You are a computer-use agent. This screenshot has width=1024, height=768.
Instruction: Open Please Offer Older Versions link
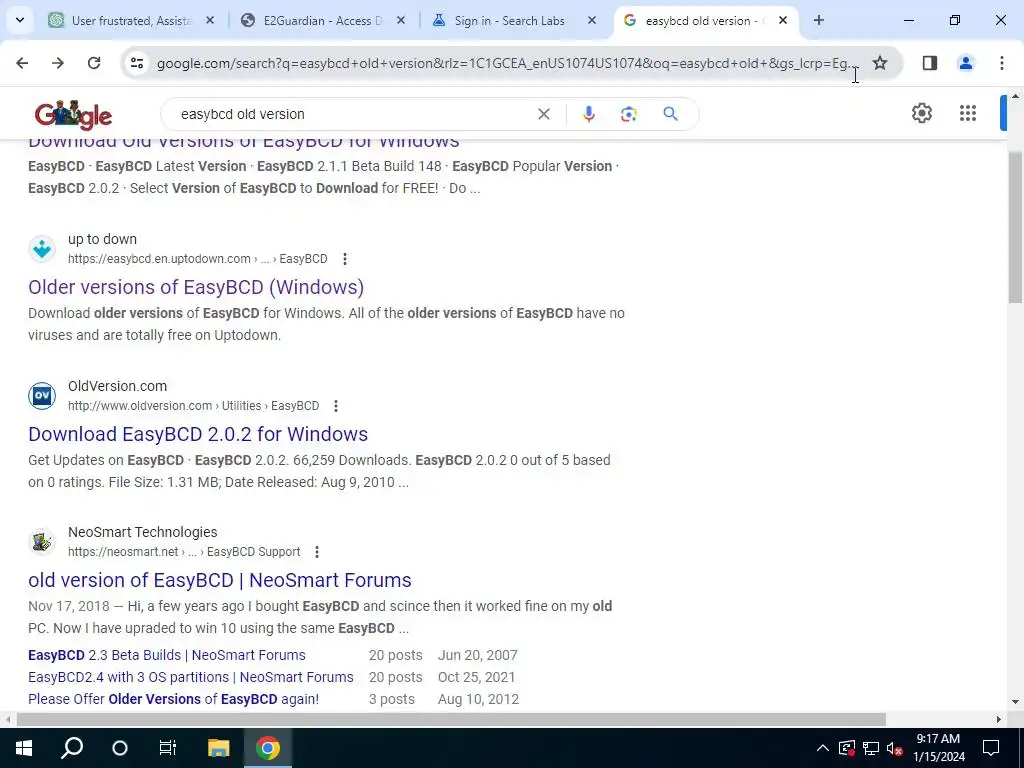pos(173,699)
